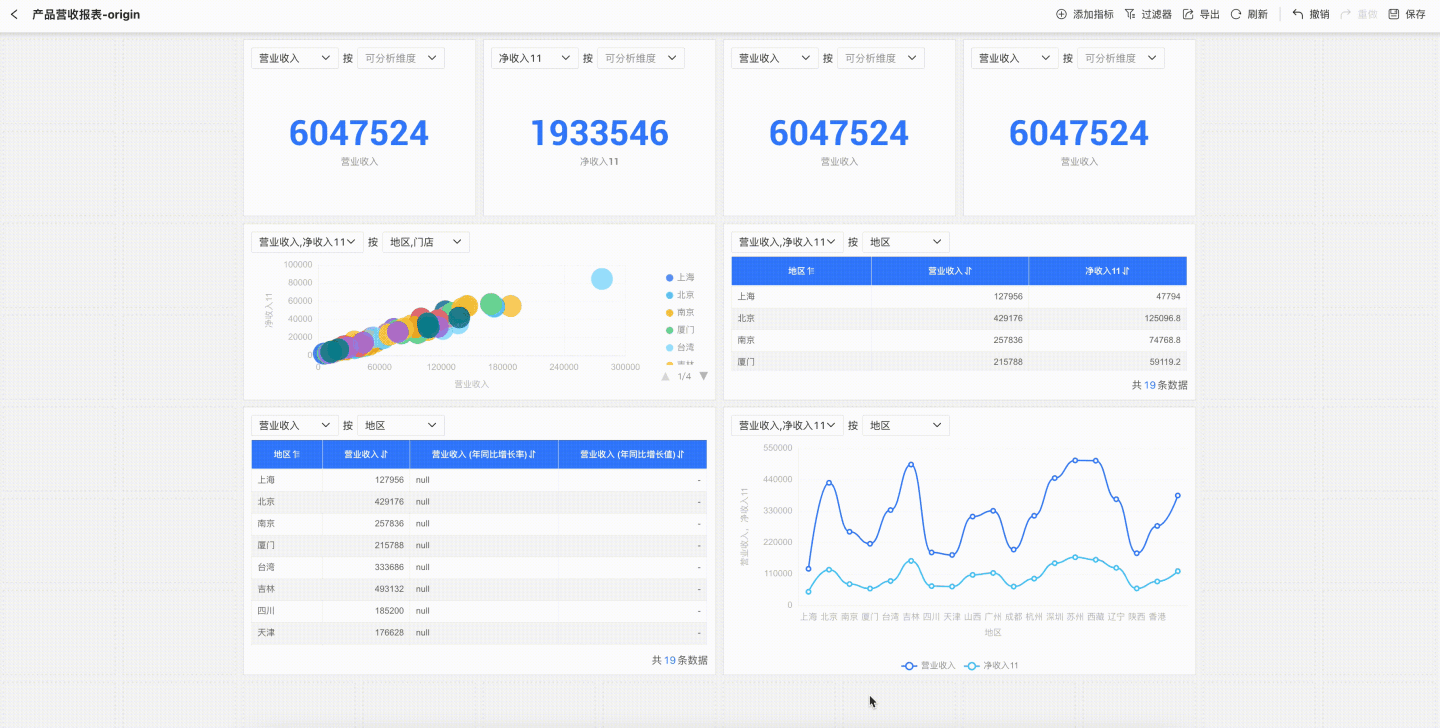Sort by 净收入11 column in right table
The height and width of the screenshot is (728, 1440).
click(1107, 271)
